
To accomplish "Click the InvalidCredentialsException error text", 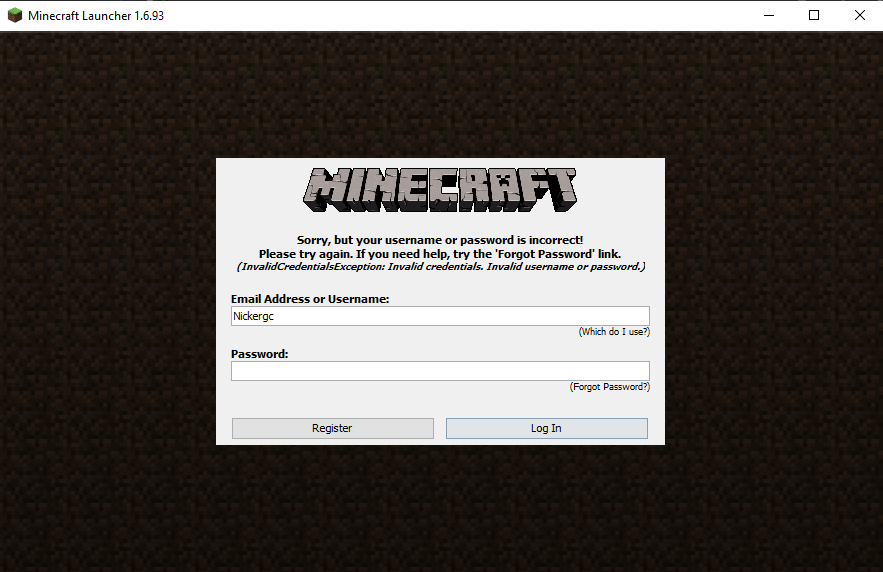I will point(440,266).
